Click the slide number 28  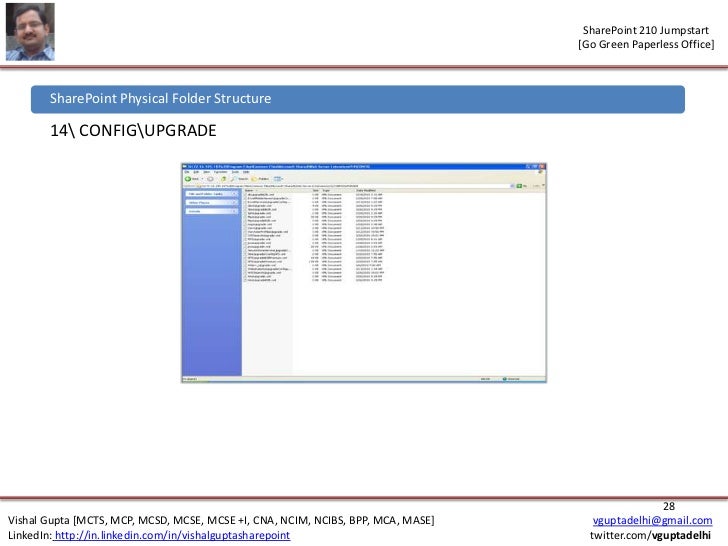click(669, 506)
